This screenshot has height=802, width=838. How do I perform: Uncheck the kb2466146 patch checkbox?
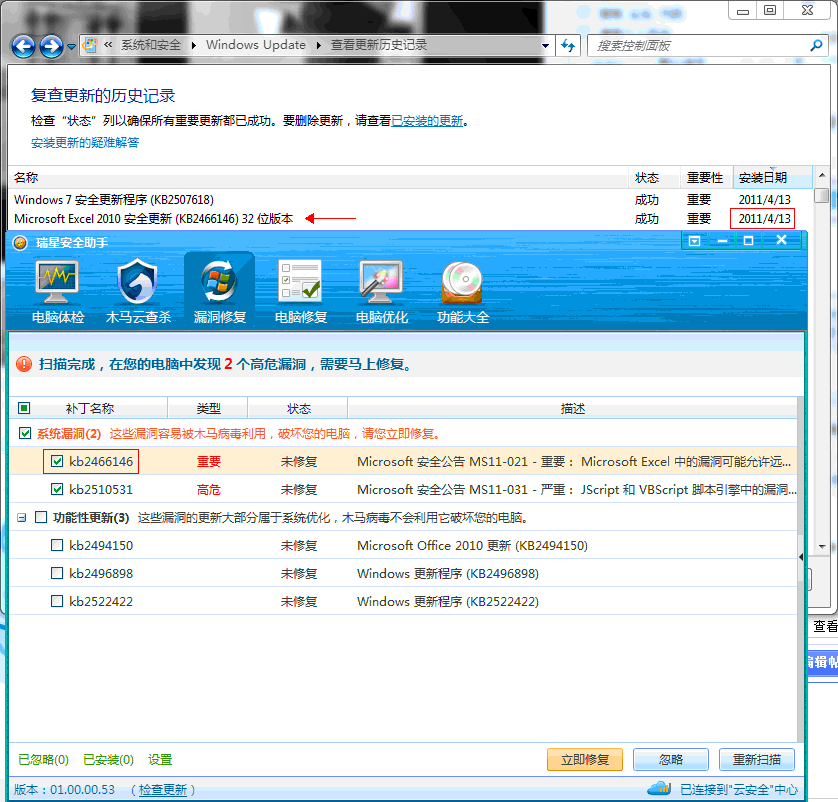click(57, 461)
